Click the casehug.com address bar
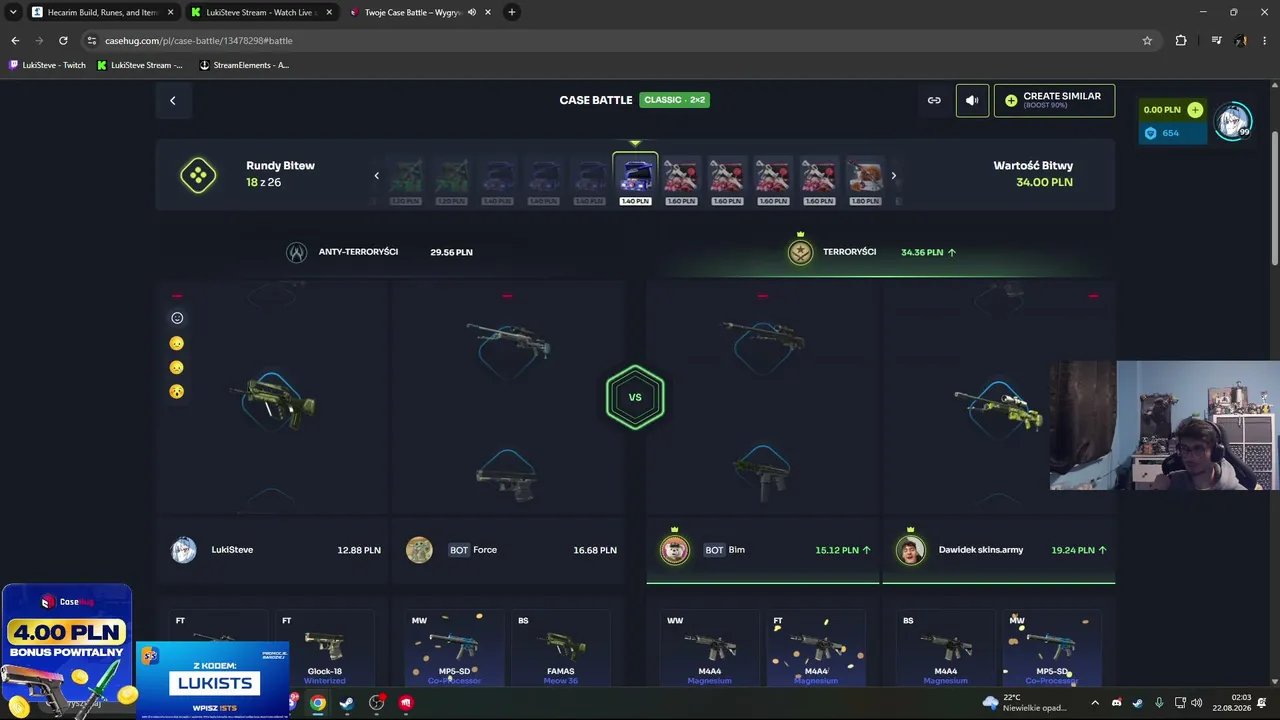 coord(620,41)
